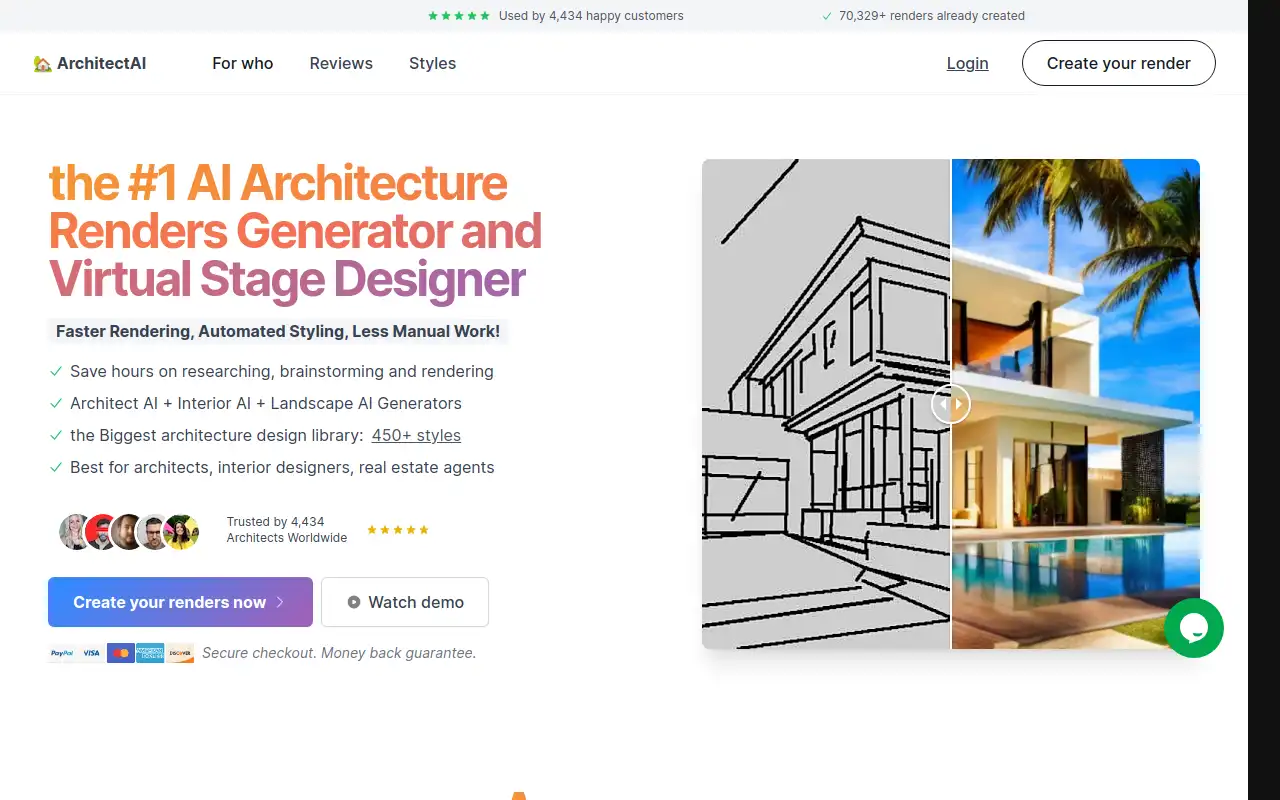This screenshot has width=1280, height=800.
Task: Click the gold star rating beside Trusted by
Action: pos(398,530)
